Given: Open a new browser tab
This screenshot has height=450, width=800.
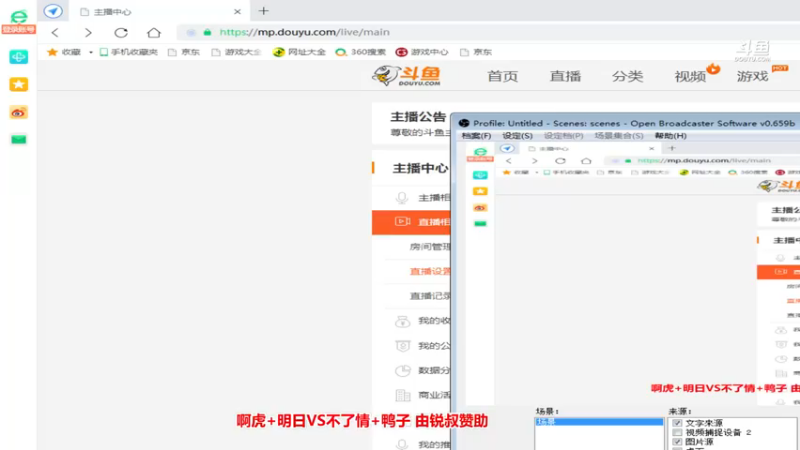Looking at the screenshot, I should [263, 11].
